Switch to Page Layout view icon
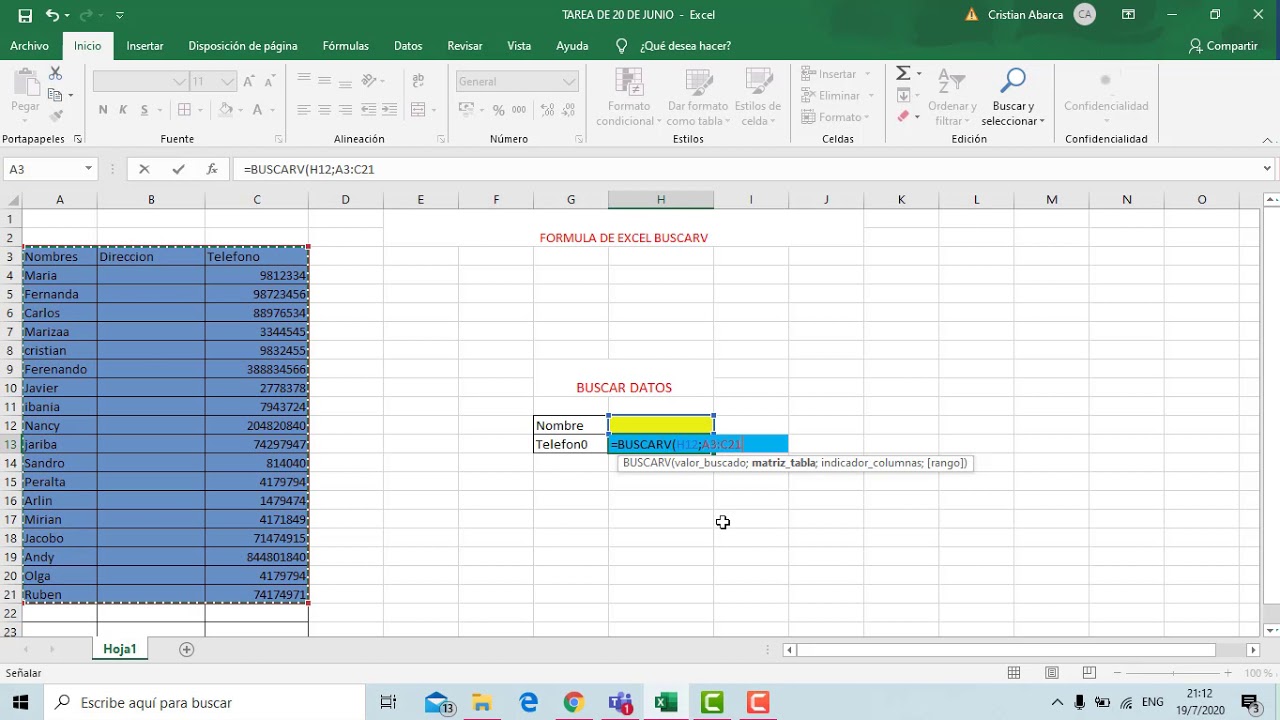Screen dimensions: 1280x720 click(1052, 673)
